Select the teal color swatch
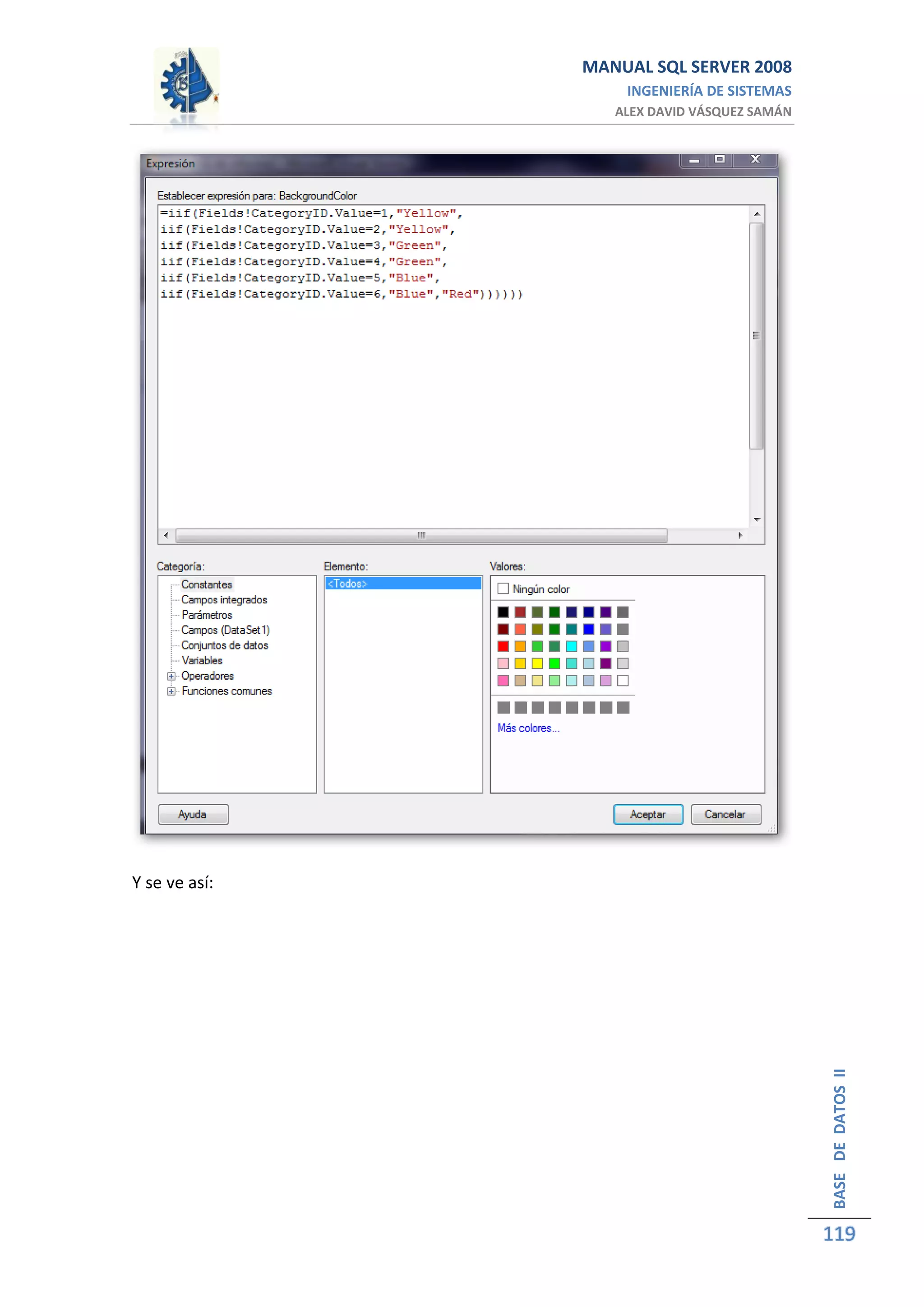924x1307 pixels. pyautogui.click(x=571, y=629)
